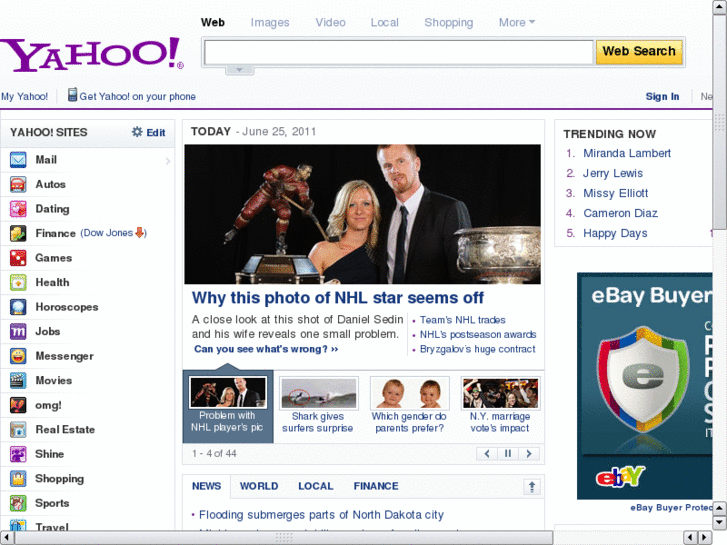Click the Messenger smiley icon
The width and height of the screenshot is (727, 545).
[18, 356]
